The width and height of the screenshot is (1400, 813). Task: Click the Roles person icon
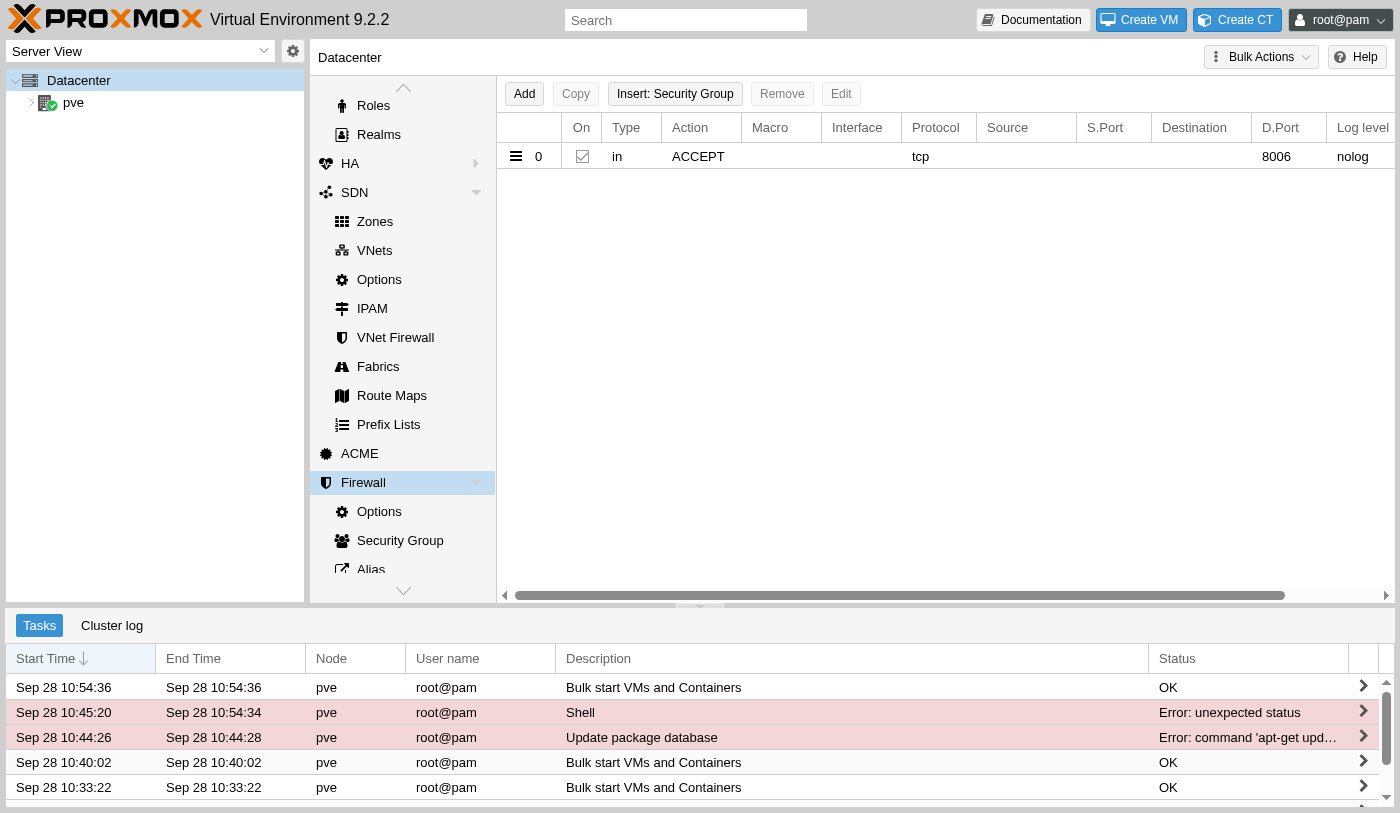[x=342, y=106]
